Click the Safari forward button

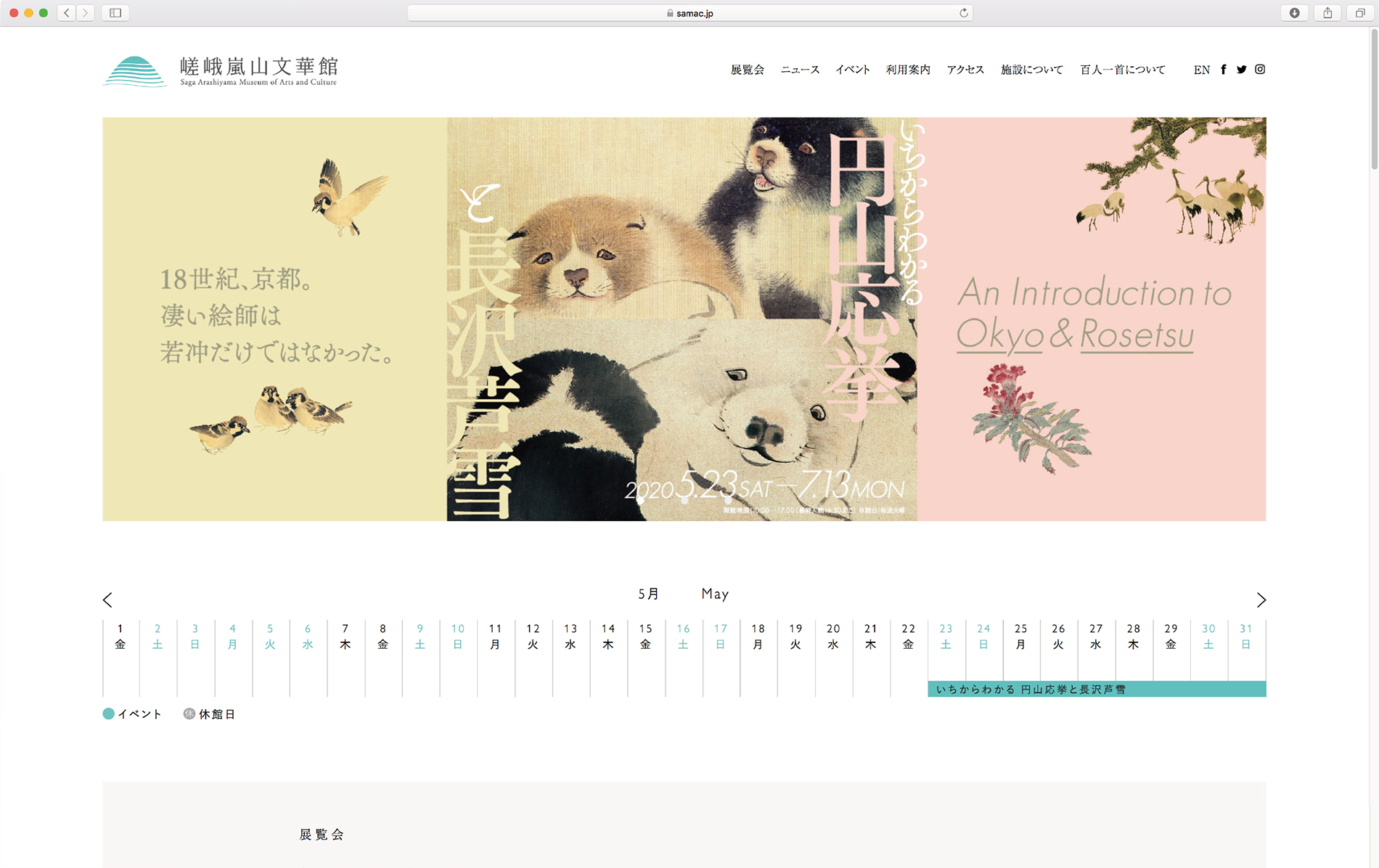(86, 13)
